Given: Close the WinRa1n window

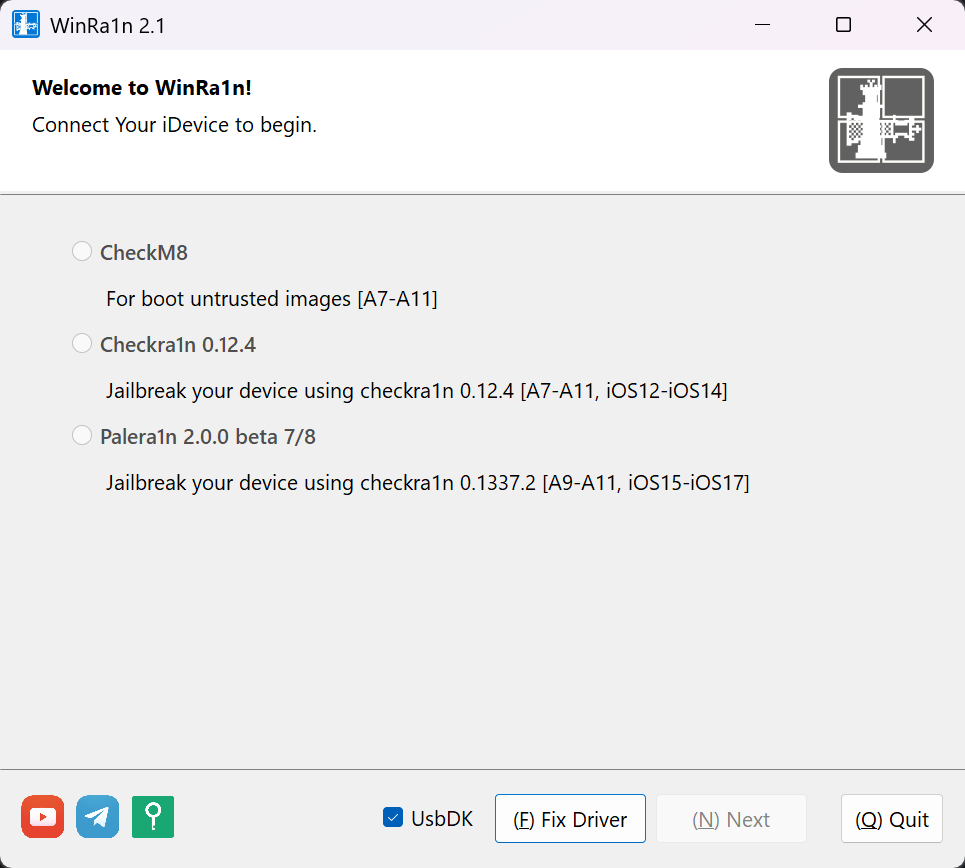Looking at the screenshot, I should click(x=924, y=25).
